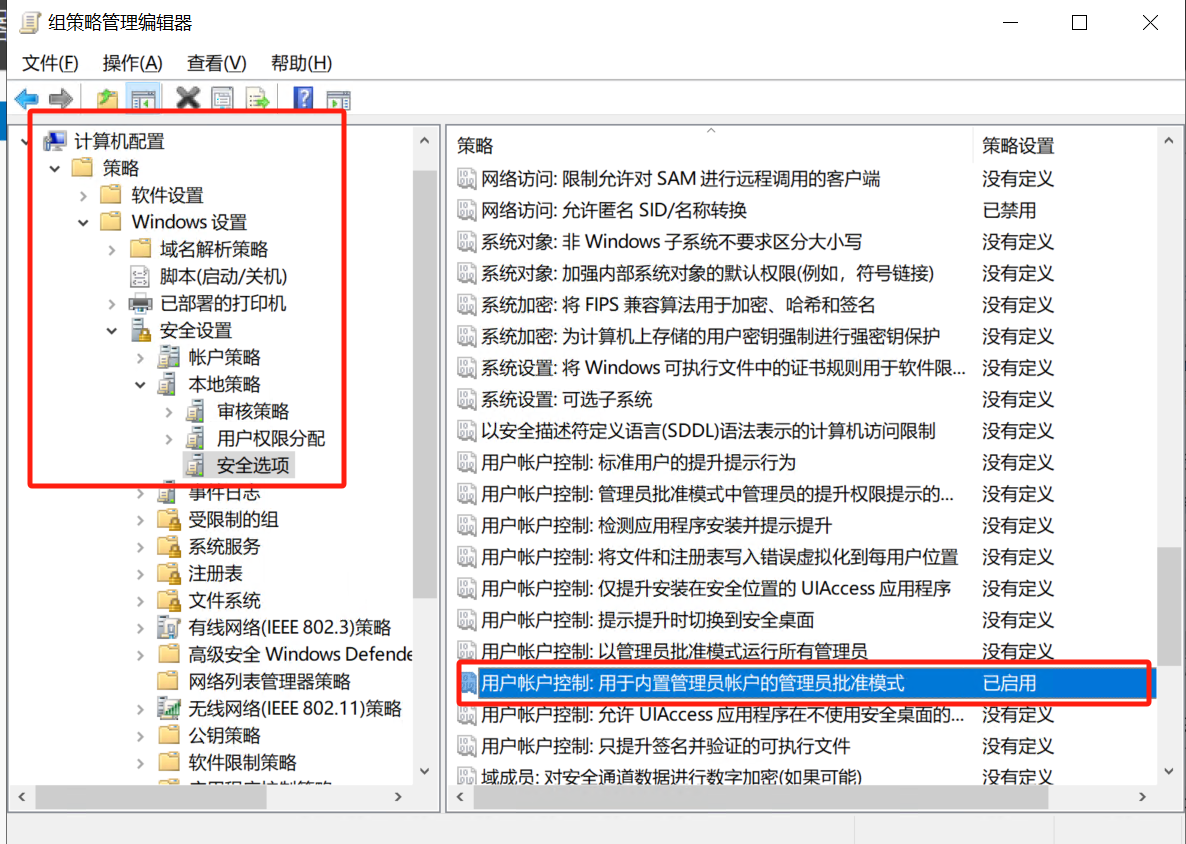Image resolution: width=1186 pixels, height=844 pixels.
Task: Click the blue Help question mark icon
Action: tap(303, 99)
